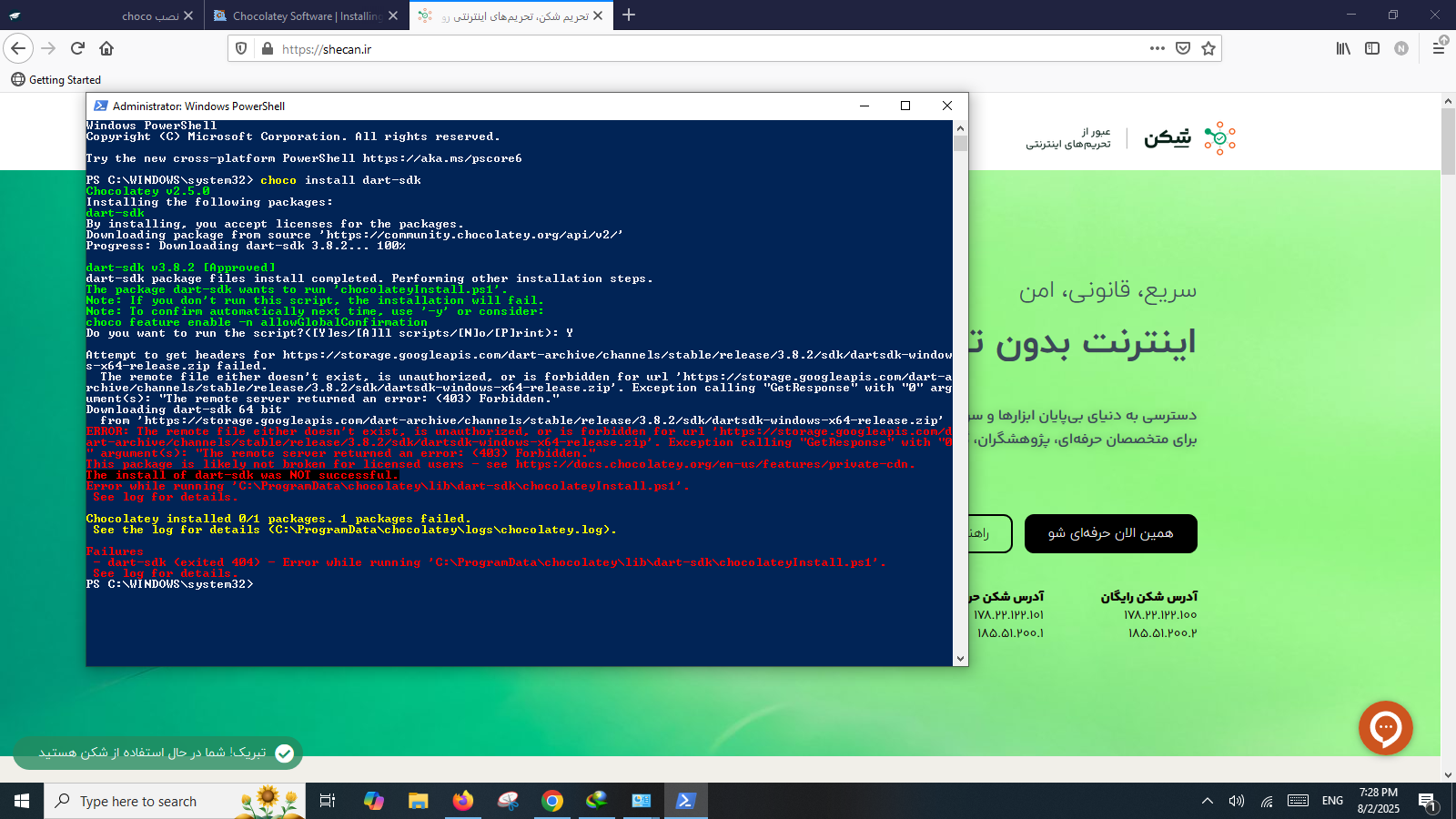This screenshot has width=1456, height=819.
Task: Click the black Shecan call-to-action button
Action: [1110, 533]
